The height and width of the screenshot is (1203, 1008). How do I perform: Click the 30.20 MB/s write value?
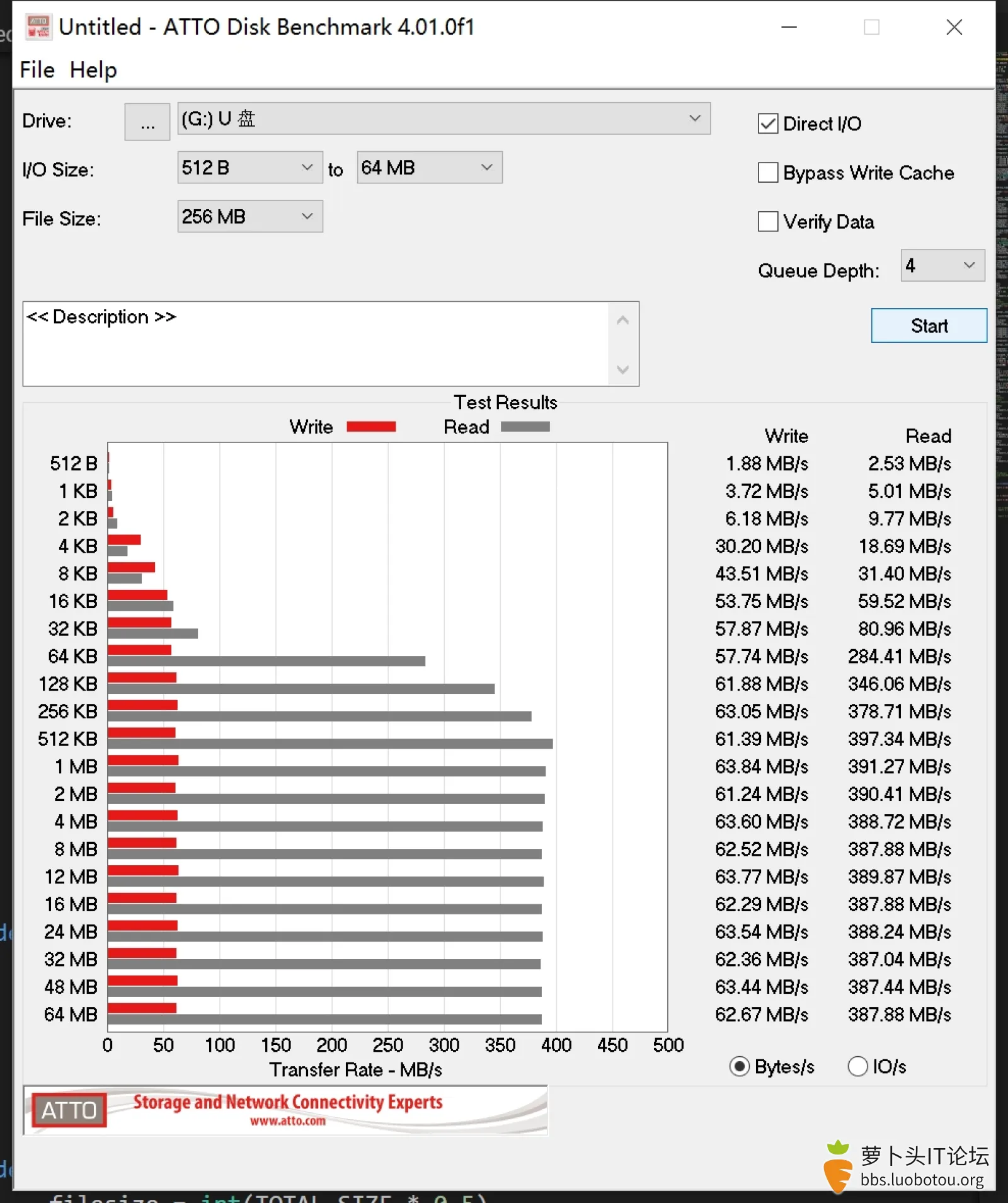pos(762,546)
